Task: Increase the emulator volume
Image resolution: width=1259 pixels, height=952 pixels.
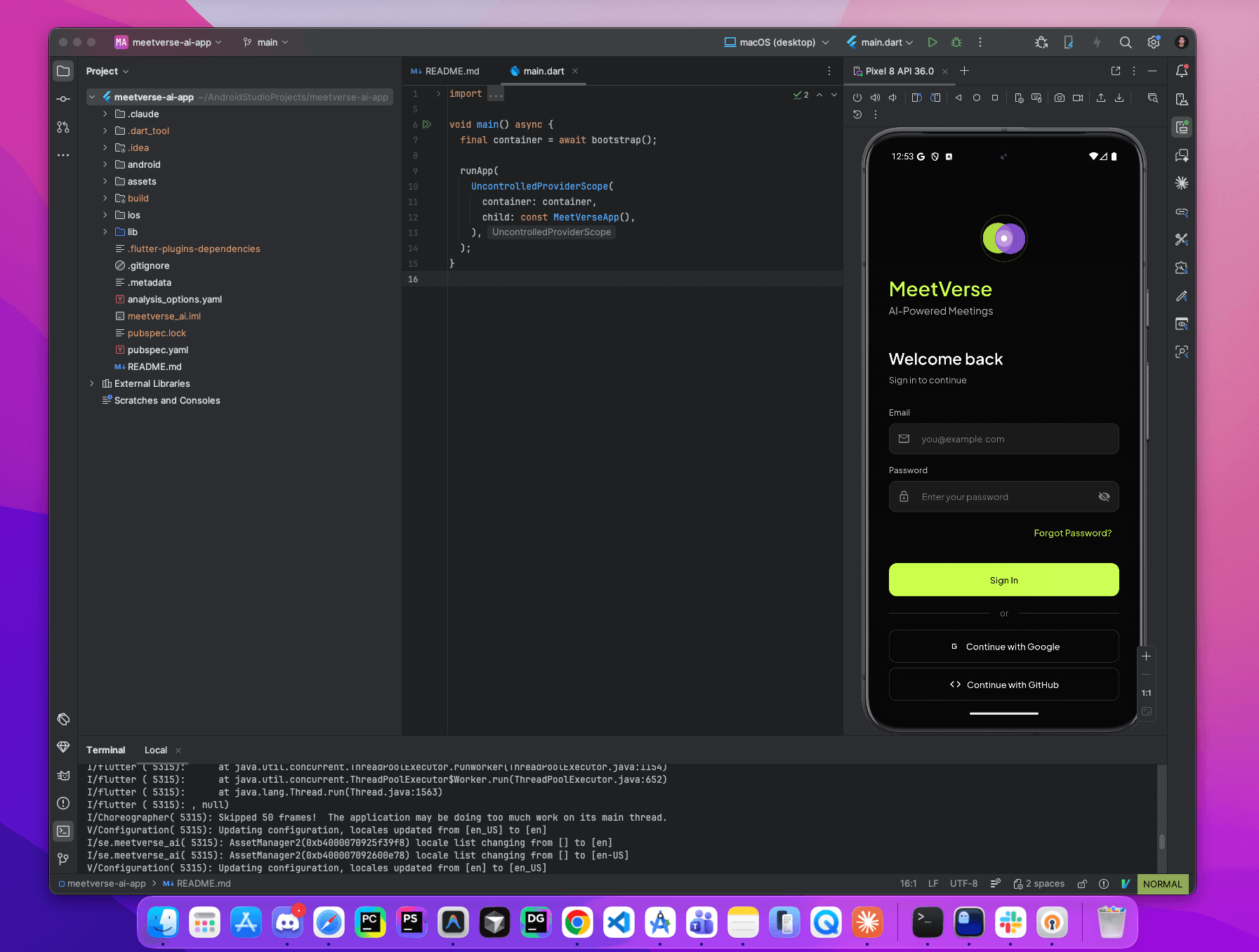Action: coord(875,98)
